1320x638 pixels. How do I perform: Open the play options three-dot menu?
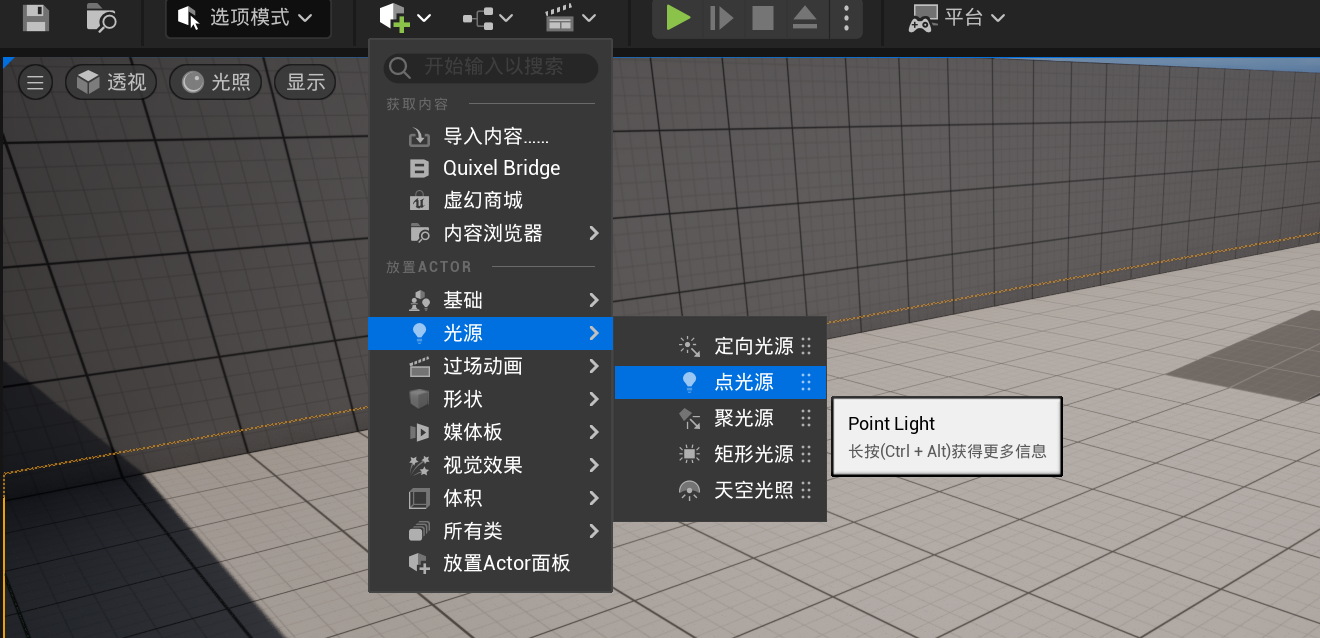point(847,17)
